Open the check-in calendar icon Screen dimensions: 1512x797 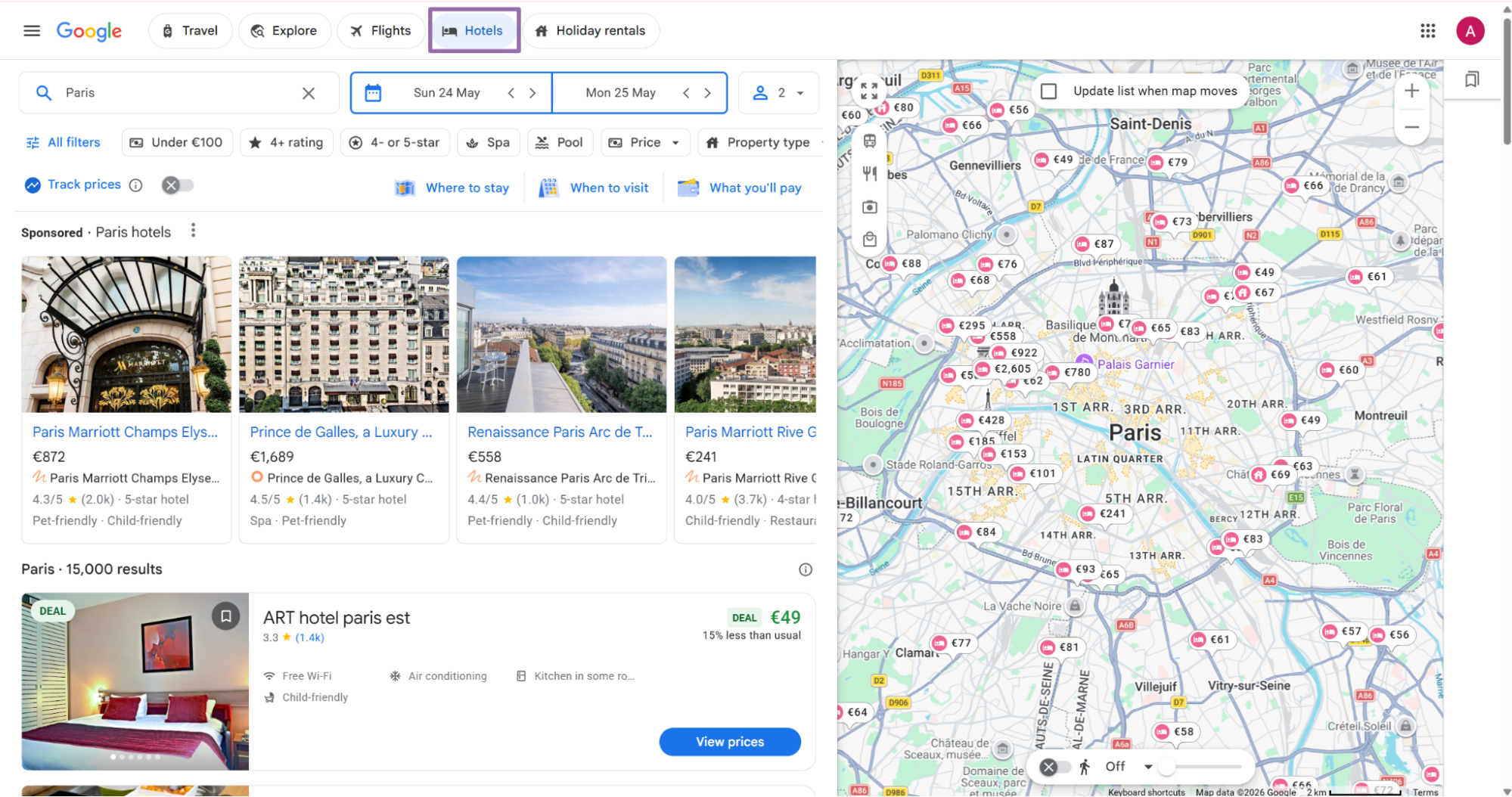373,93
